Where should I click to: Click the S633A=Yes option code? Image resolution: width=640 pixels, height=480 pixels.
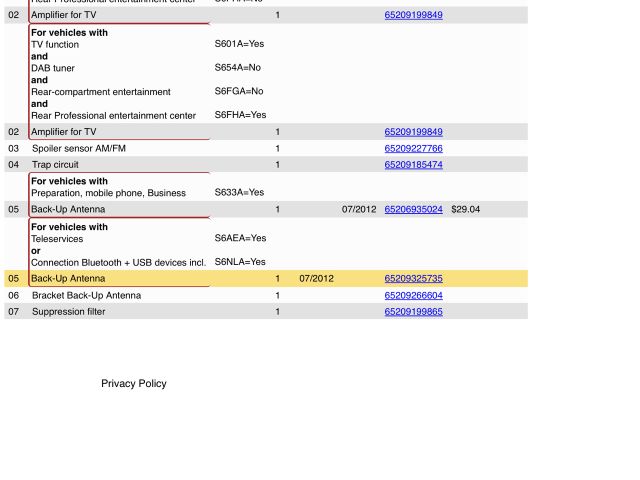pyautogui.click(x=239, y=192)
